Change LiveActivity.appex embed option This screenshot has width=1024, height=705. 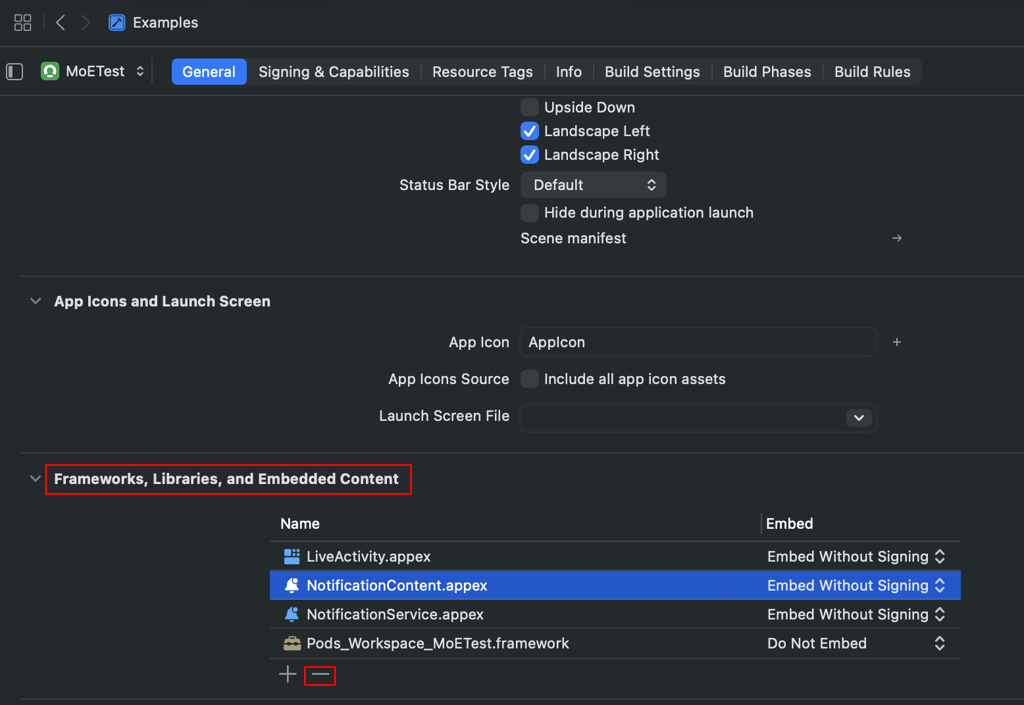pos(856,556)
